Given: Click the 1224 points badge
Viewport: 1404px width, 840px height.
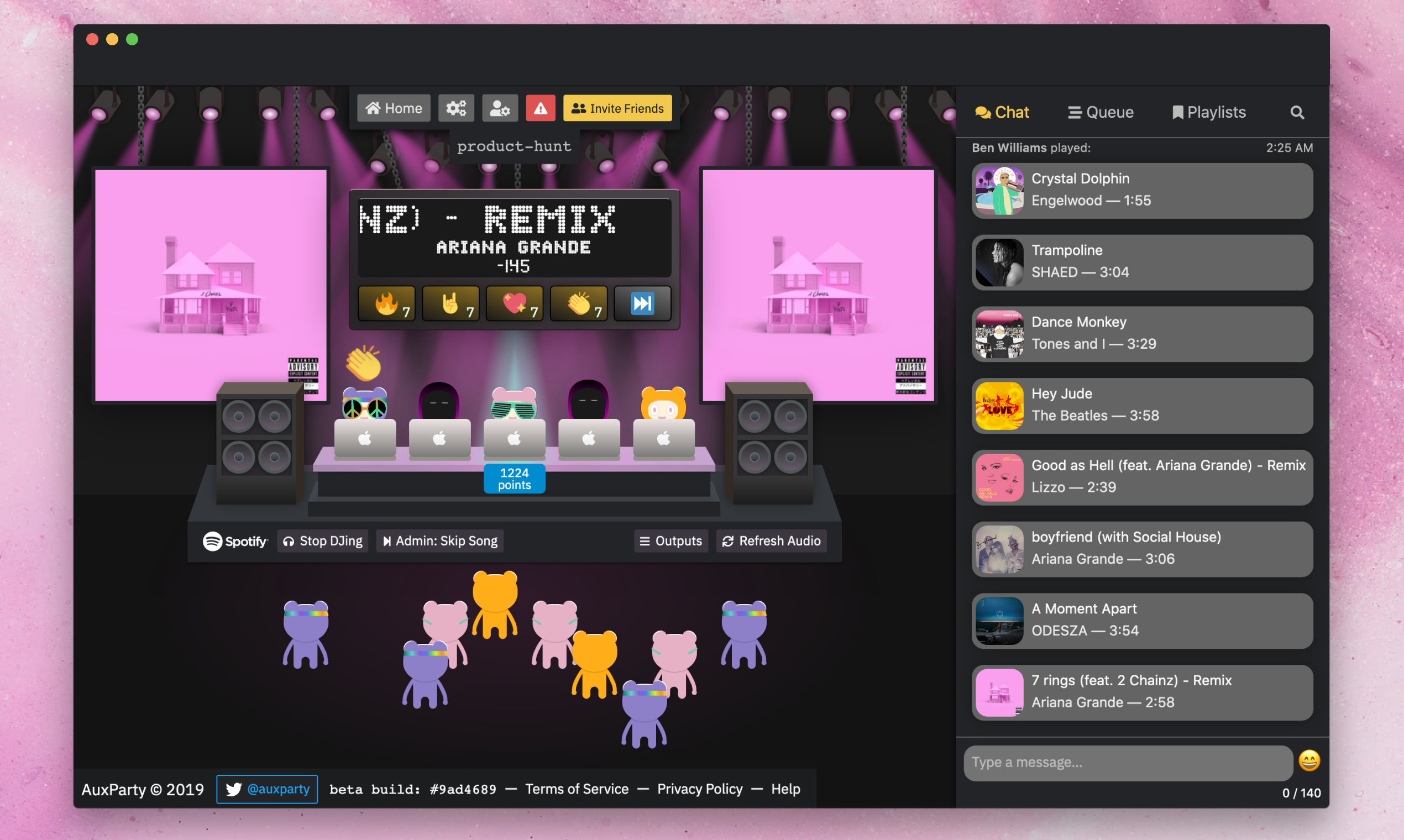Looking at the screenshot, I should pyautogui.click(x=515, y=479).
